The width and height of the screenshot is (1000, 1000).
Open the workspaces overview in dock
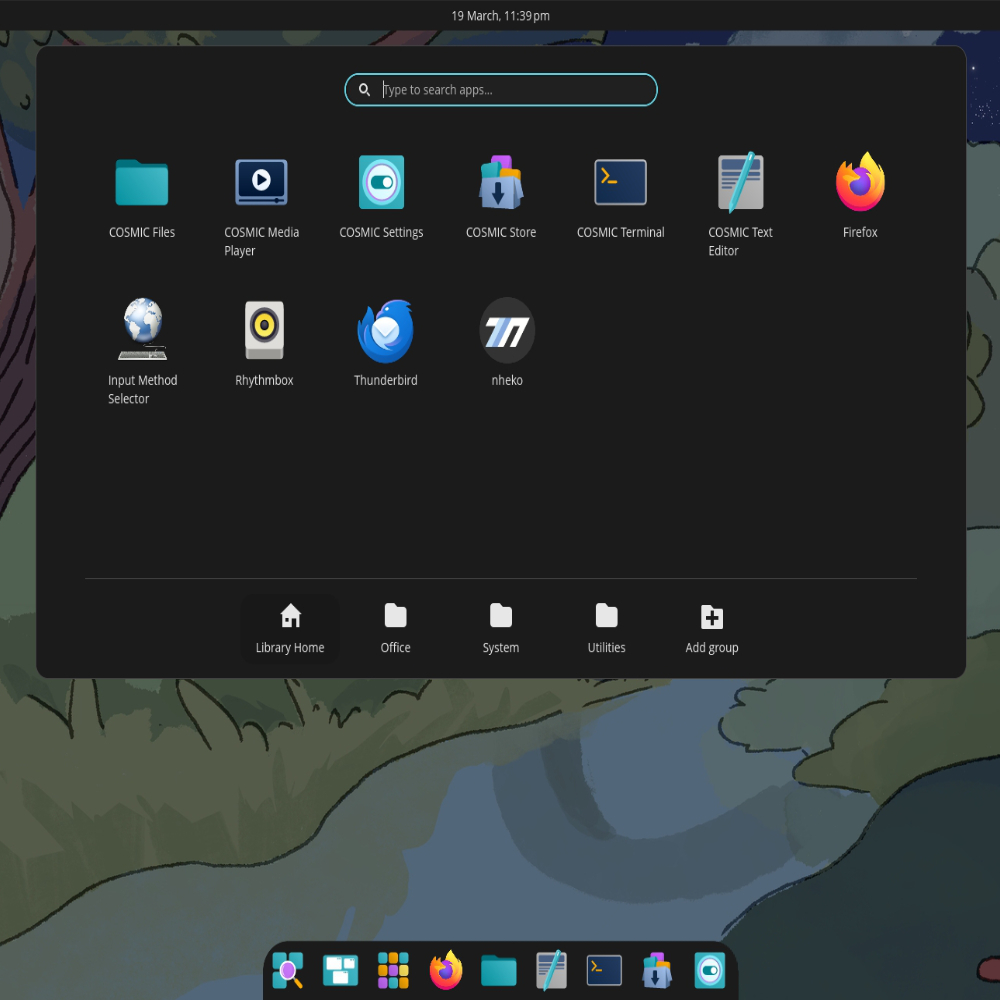341,970
